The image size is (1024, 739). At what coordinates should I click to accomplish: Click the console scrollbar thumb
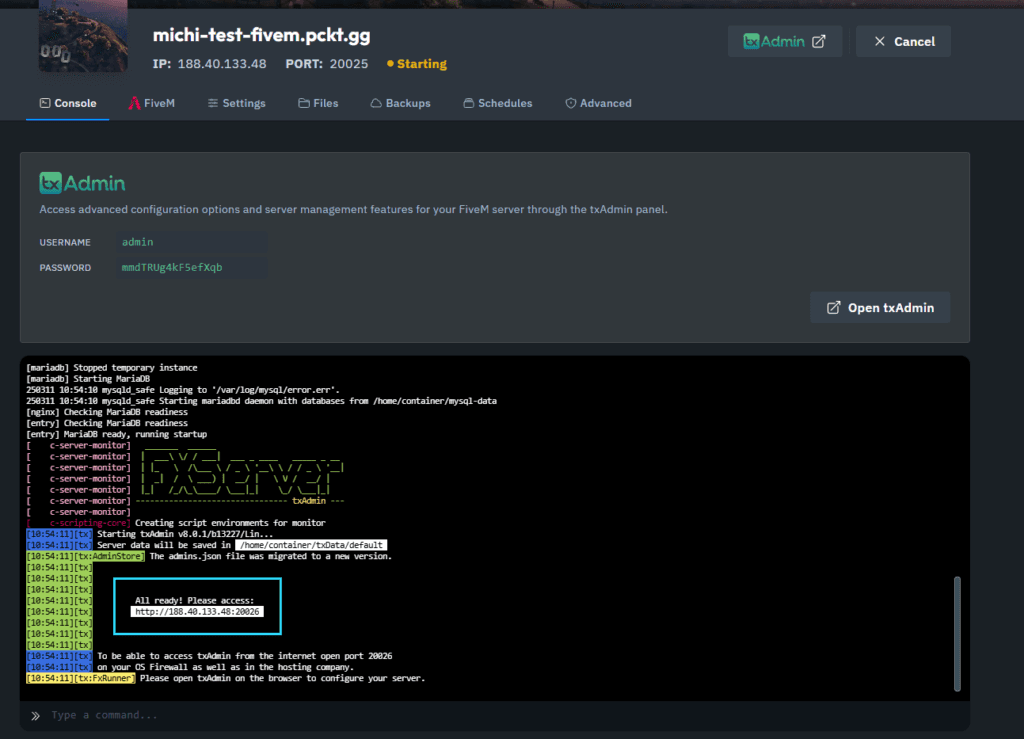pyautogui.click(x=957, y=633)
